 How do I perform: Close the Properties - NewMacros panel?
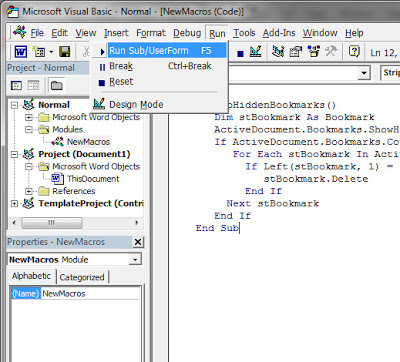click(138, 242)
